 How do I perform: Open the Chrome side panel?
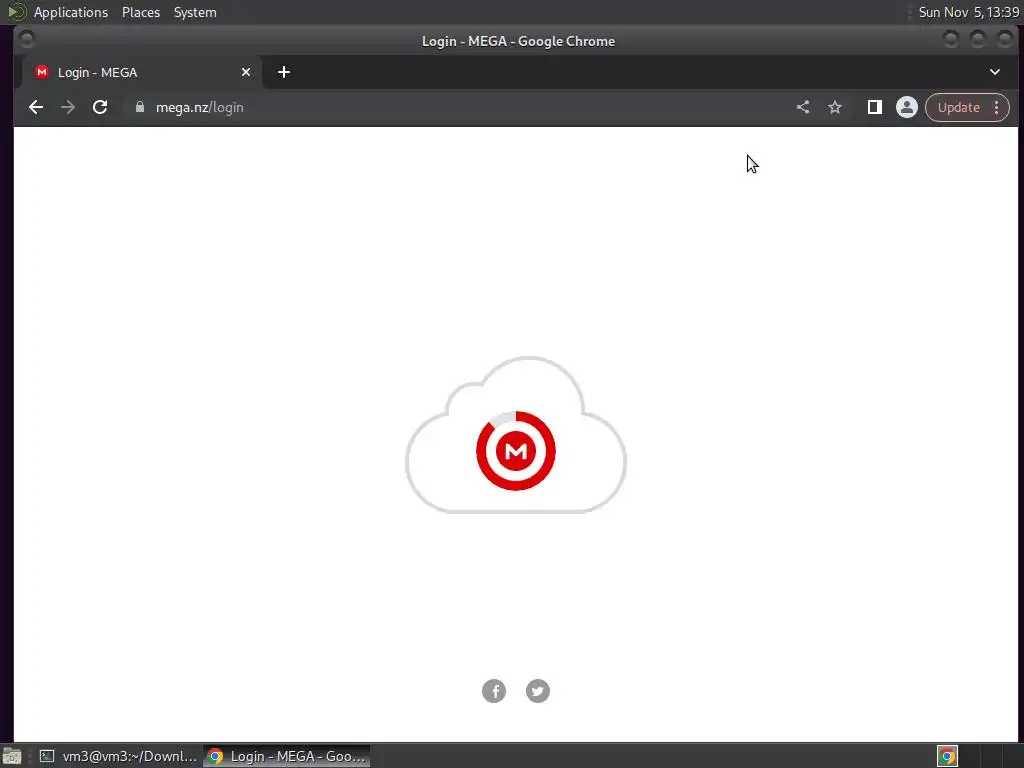pyautogui.click(x=874, y=107)
